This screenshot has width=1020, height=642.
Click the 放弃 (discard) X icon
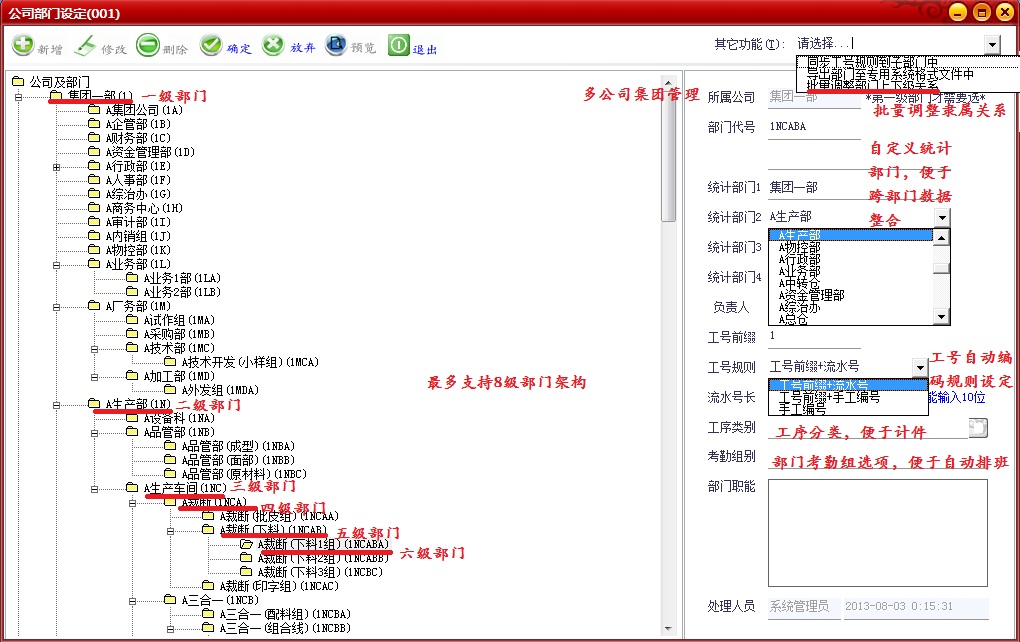click(273, 45)
